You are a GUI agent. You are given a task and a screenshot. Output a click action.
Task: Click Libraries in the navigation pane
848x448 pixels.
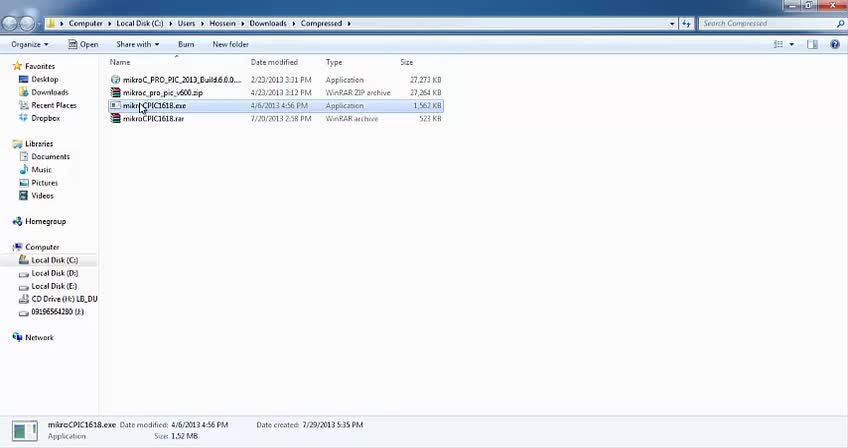pos(39,143)
